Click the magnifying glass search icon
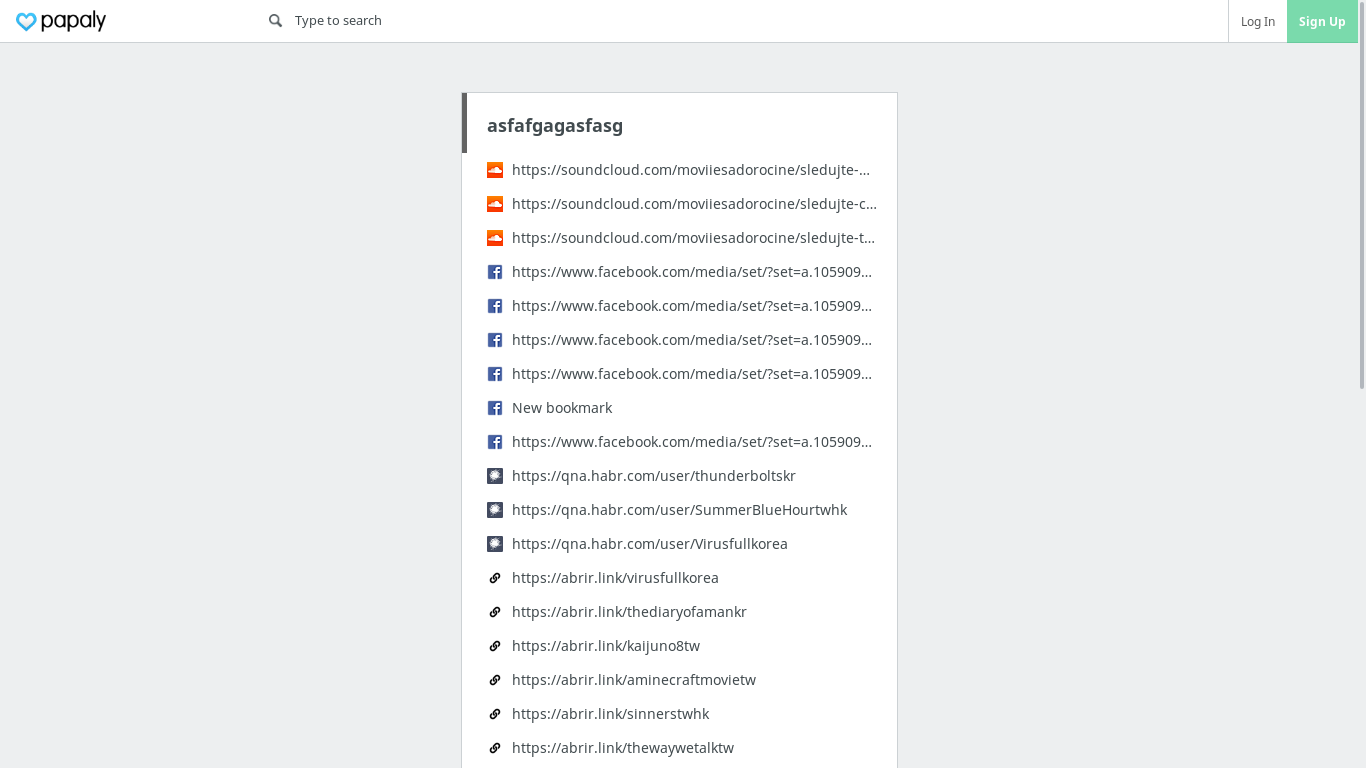The width and height of the screenshot is (1366, 768). click(x=275, y=21)
